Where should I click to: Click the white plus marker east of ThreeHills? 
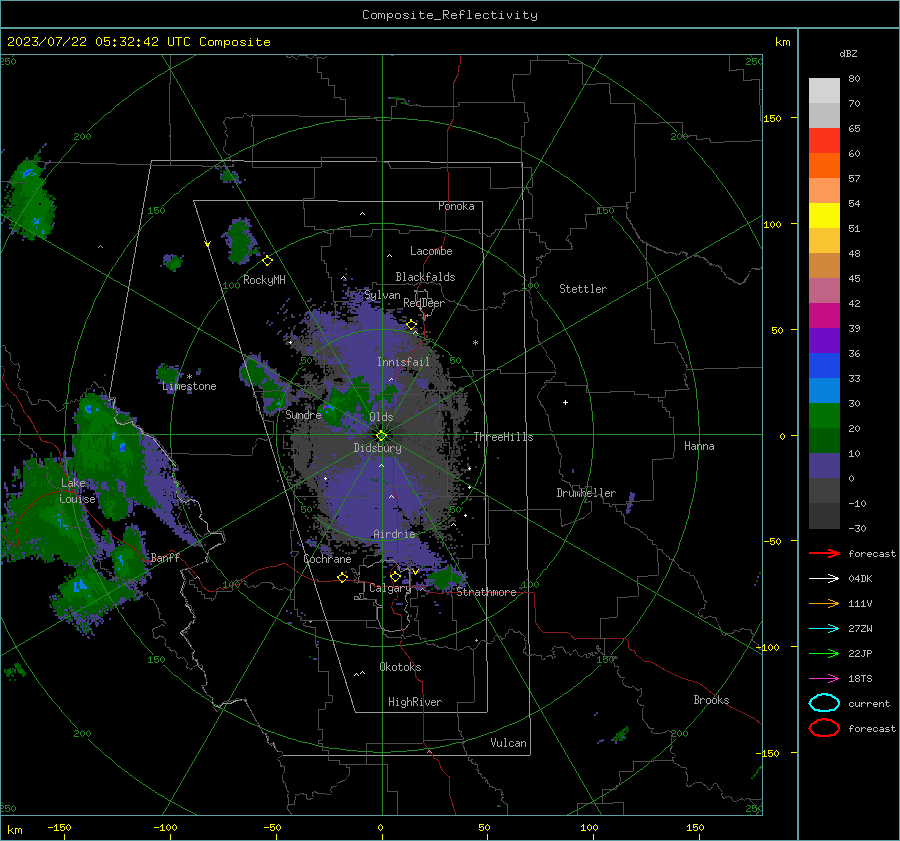point(565,402)
